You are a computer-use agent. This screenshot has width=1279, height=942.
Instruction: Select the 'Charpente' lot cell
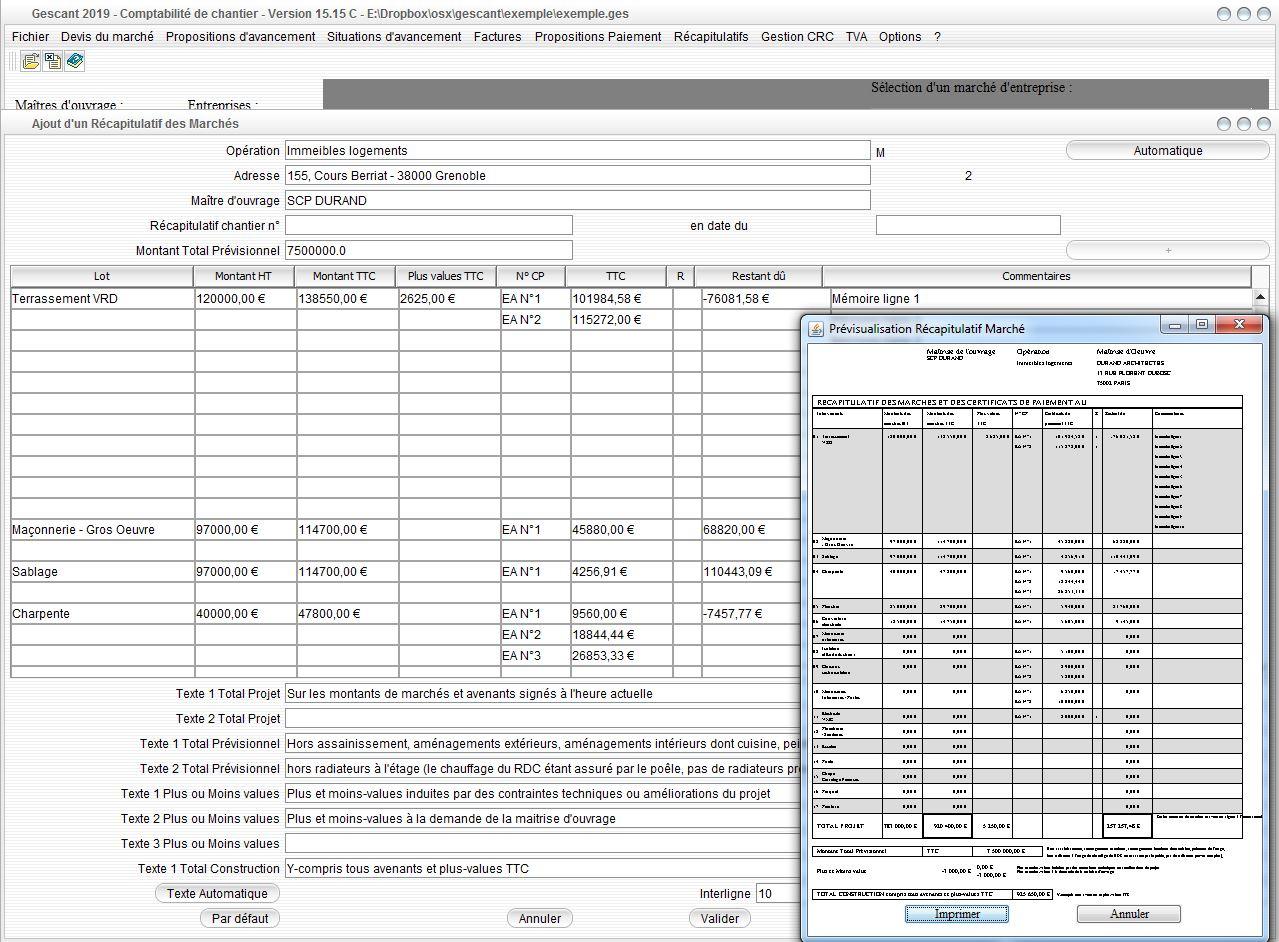pos(102,613)
